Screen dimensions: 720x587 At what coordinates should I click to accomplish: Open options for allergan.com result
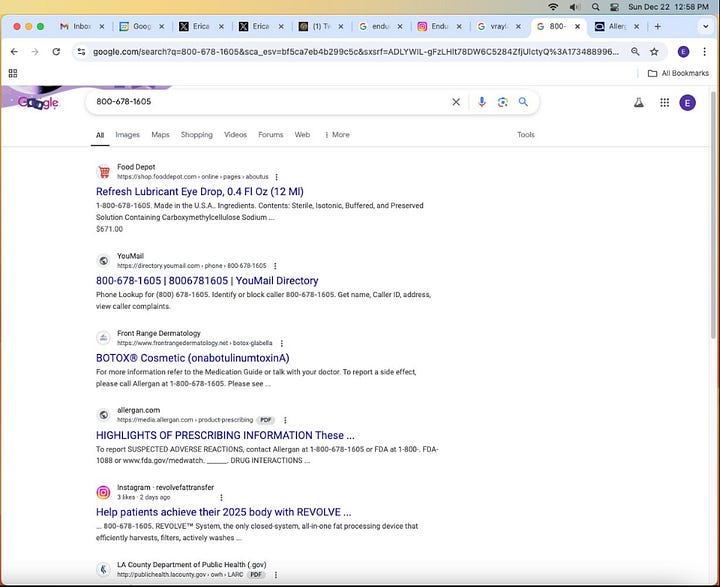pyautogui.click(x=285, y=420)
